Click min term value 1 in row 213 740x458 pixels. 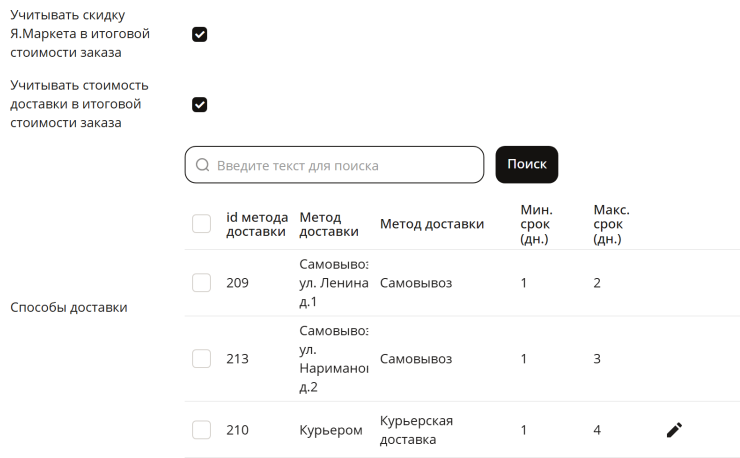(523, 359)
